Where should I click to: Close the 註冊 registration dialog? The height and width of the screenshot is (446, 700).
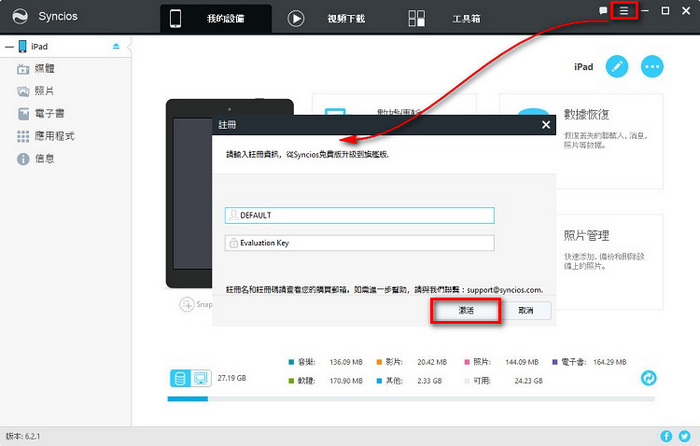[546, 125]
